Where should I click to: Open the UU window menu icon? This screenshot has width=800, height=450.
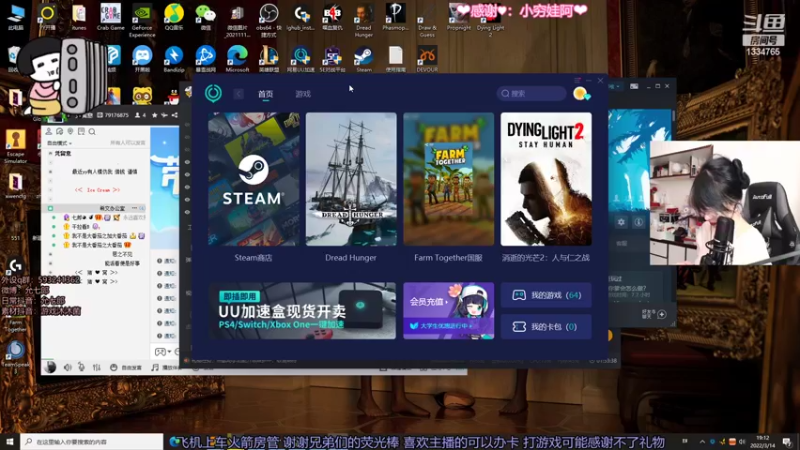578,81
